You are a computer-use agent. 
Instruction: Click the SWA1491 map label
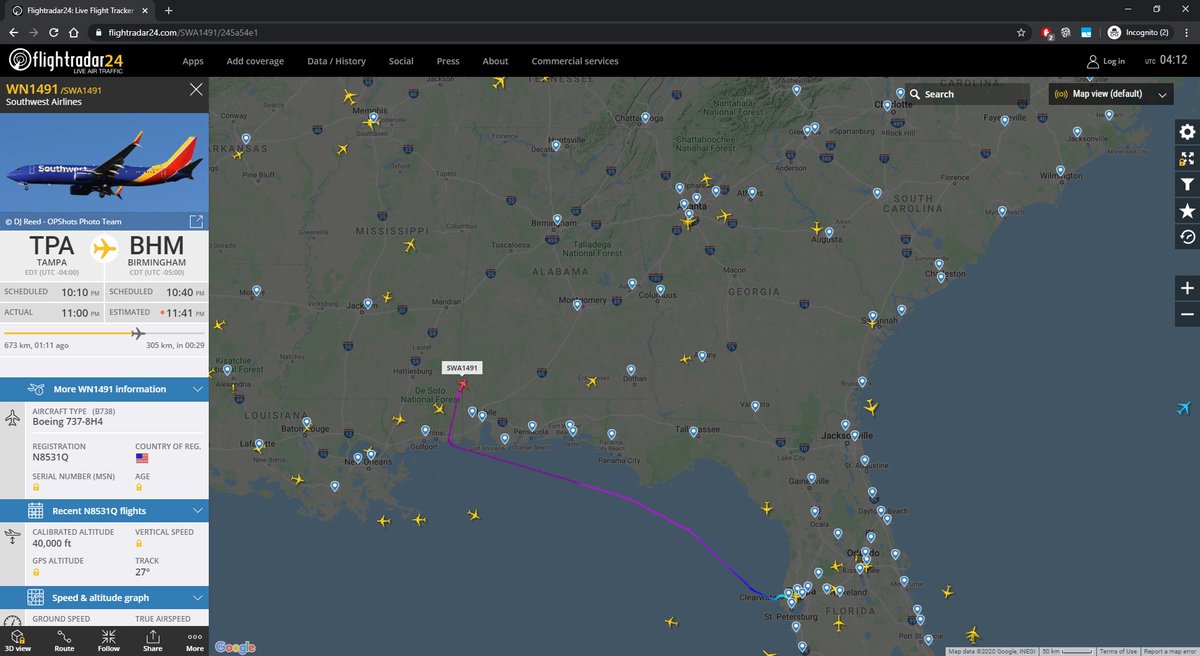[x=462, y=368]
